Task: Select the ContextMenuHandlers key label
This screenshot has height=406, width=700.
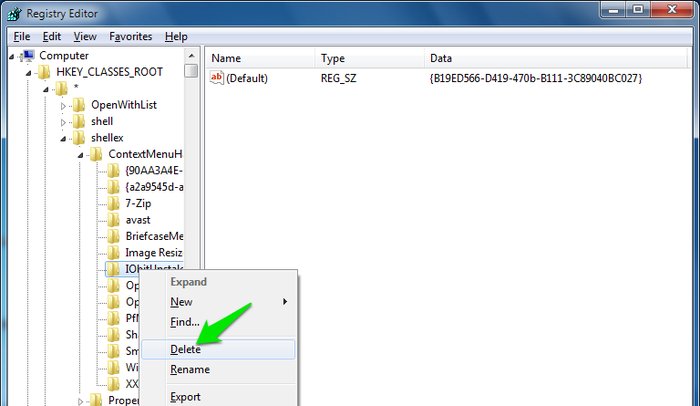Action: pos(145,155)
